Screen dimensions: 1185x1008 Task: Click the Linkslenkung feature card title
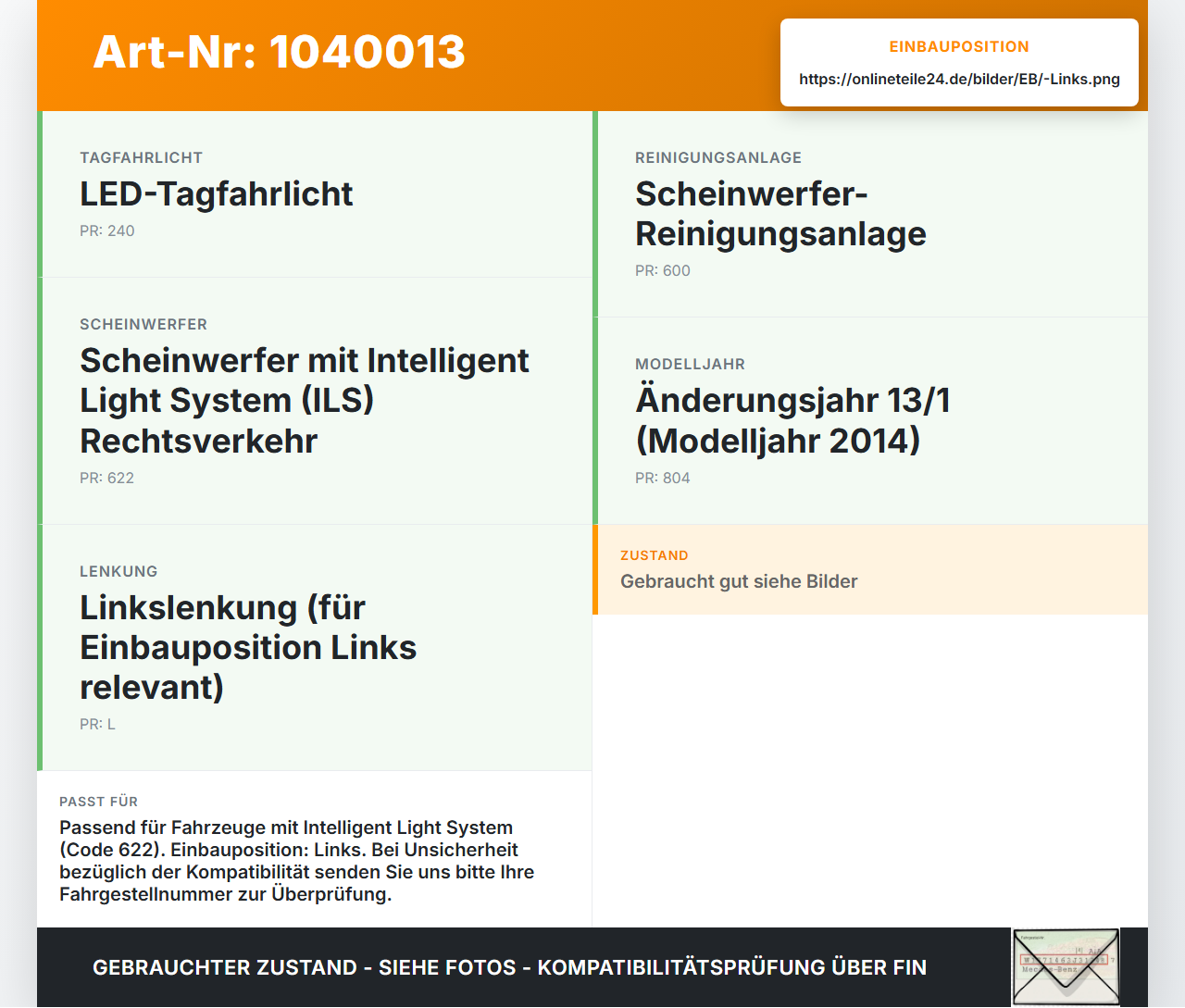click(248, 647)
